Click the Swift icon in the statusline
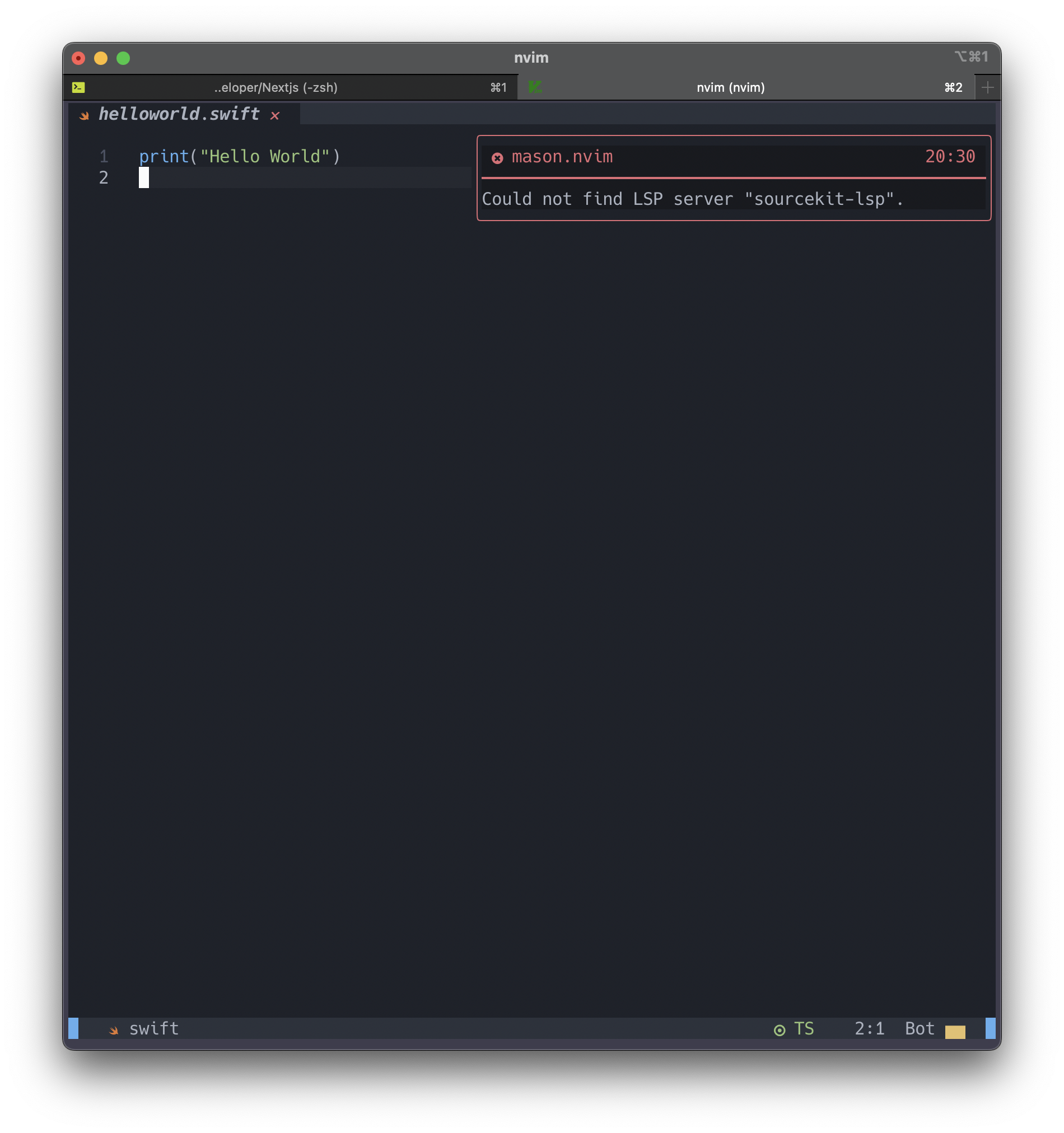The image size is (1064, 1133). click(114, 1030)
